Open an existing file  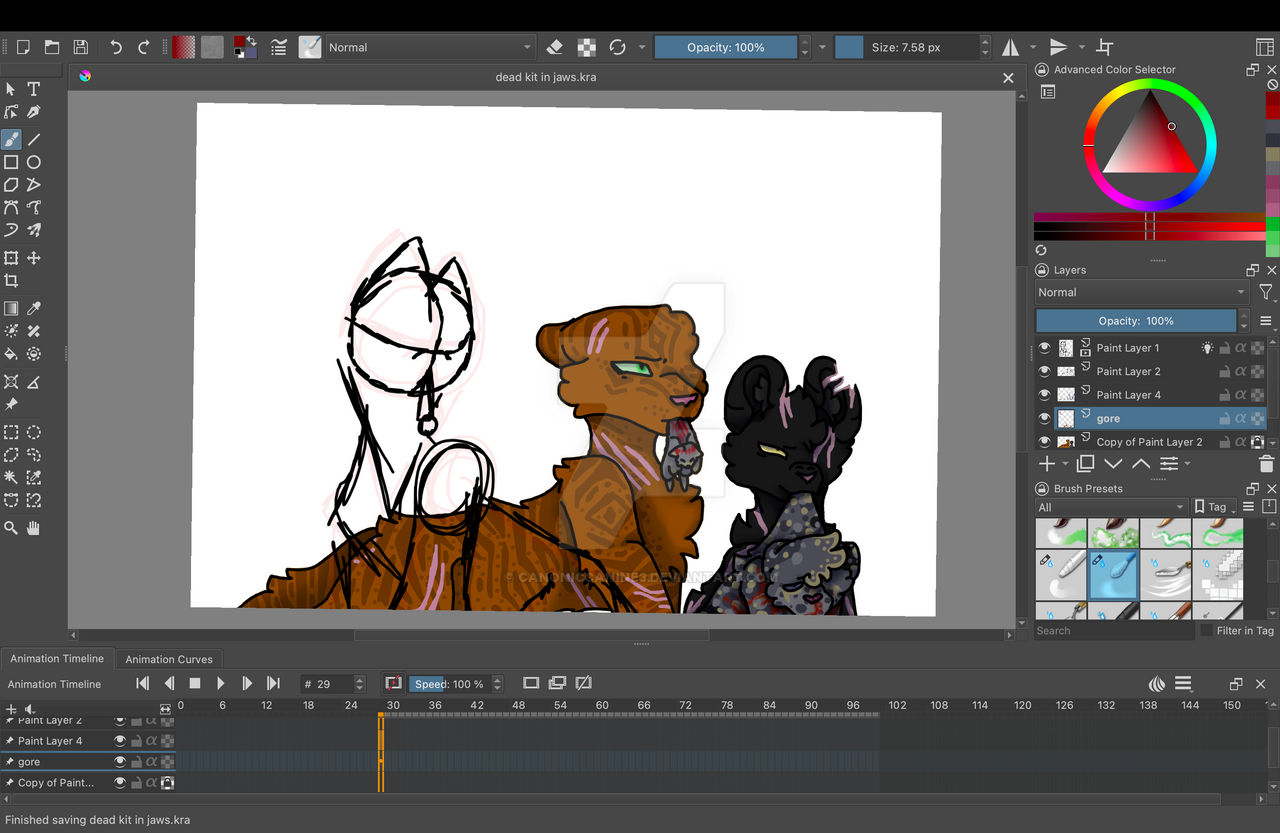click(51, 47)
